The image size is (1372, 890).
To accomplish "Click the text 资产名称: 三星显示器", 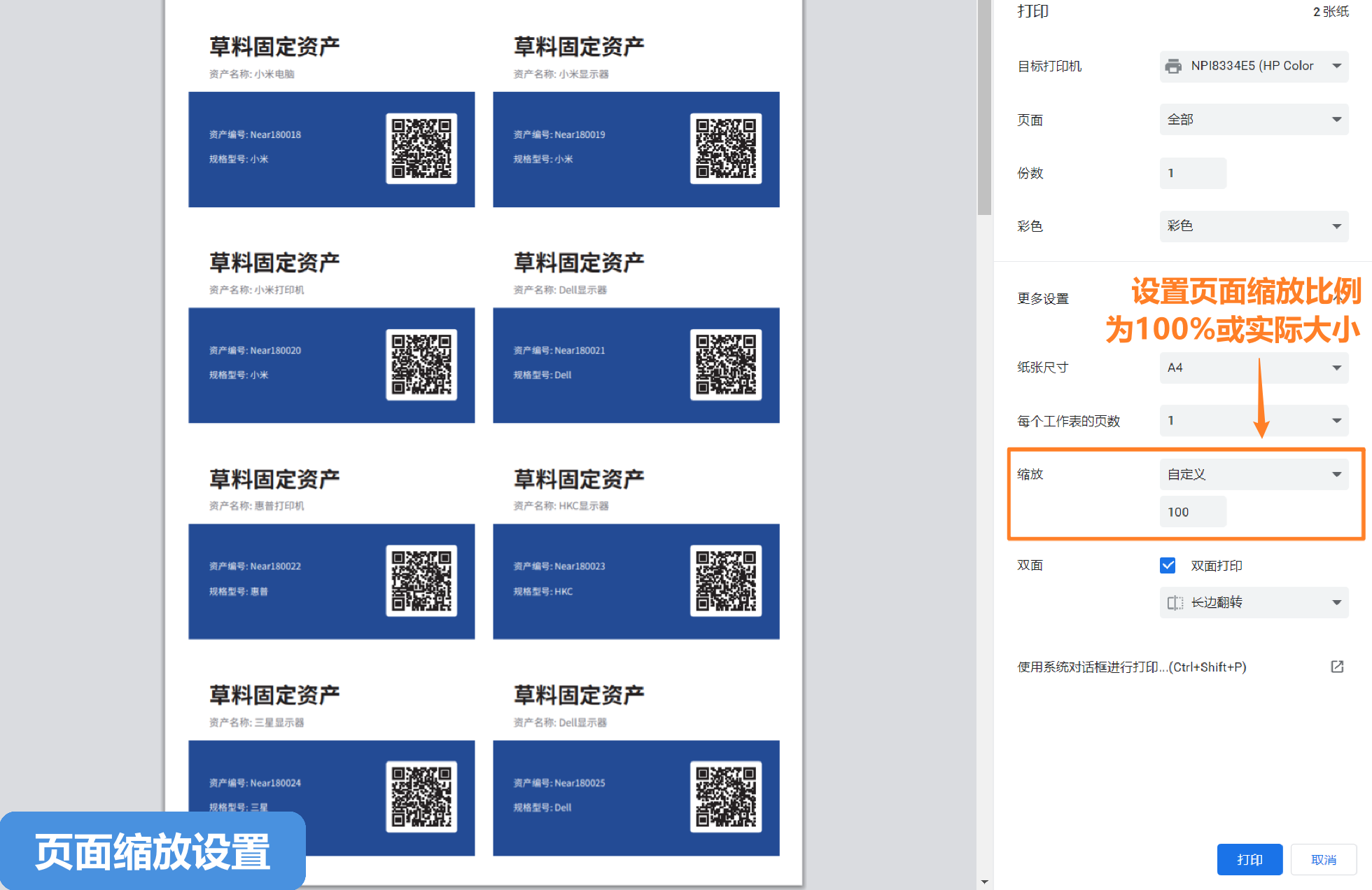I will click(x=257, y=722).
